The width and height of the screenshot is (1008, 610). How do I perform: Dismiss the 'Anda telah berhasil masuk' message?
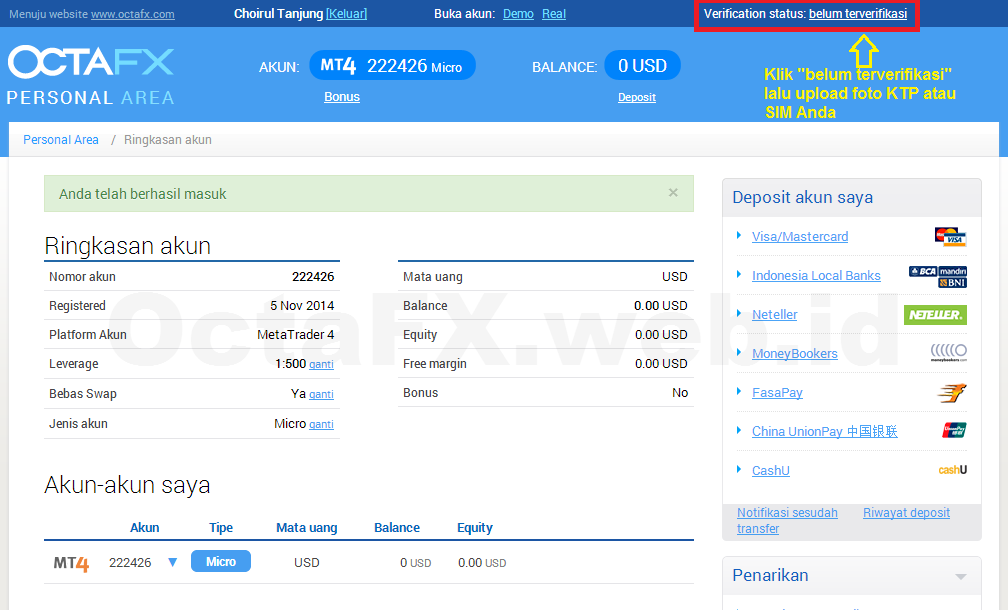pos(673,193)
